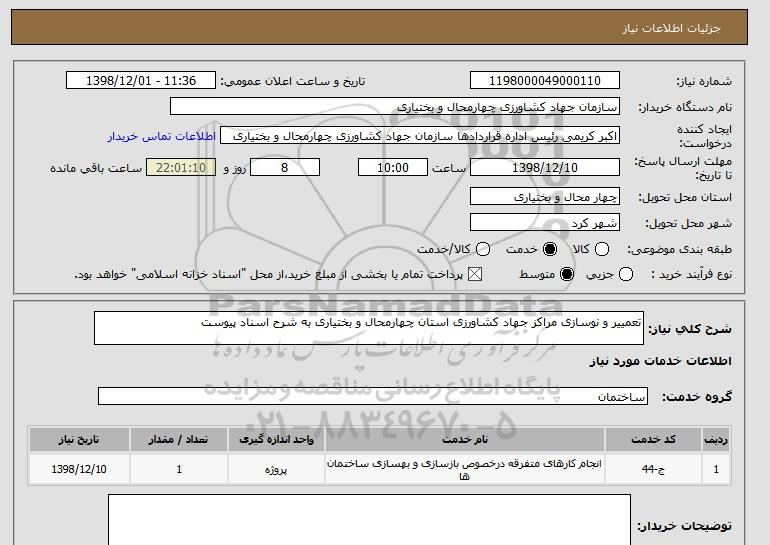Click the delivery province field چهار محال و بختیاری
The width and height of the screenshot is (770, 545).
[545, 196]
